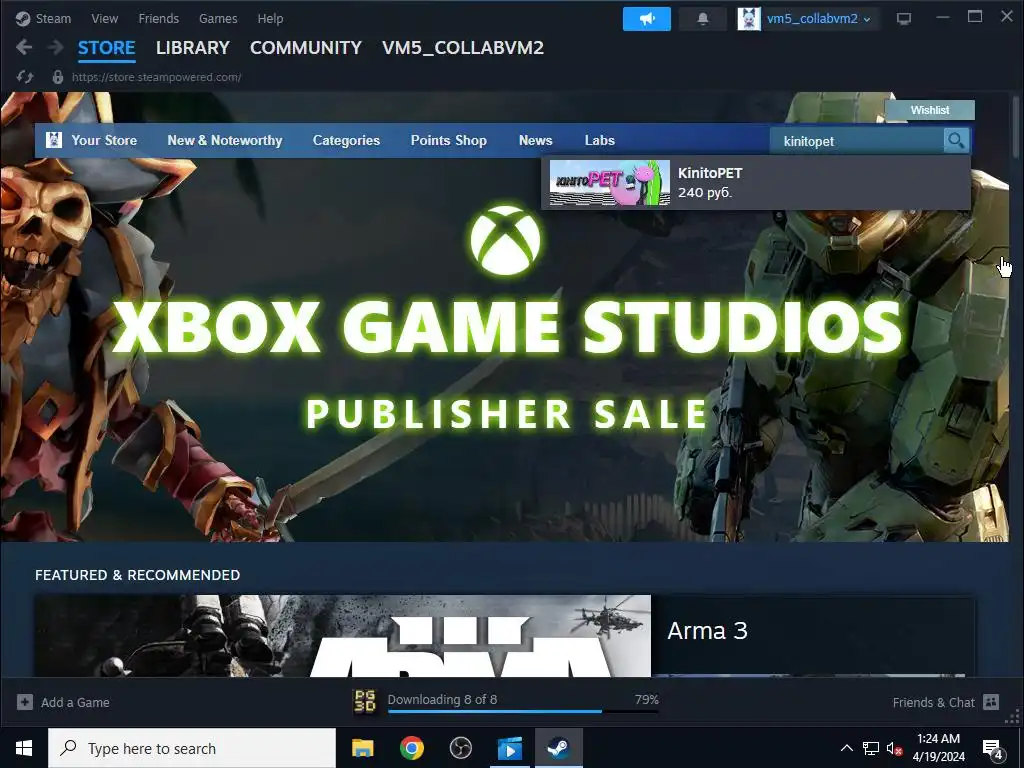Click the Arma 3 featured capsule image
Viewport: 1024px width, 768px height.
pyautogui.click(x=343, y=635)
